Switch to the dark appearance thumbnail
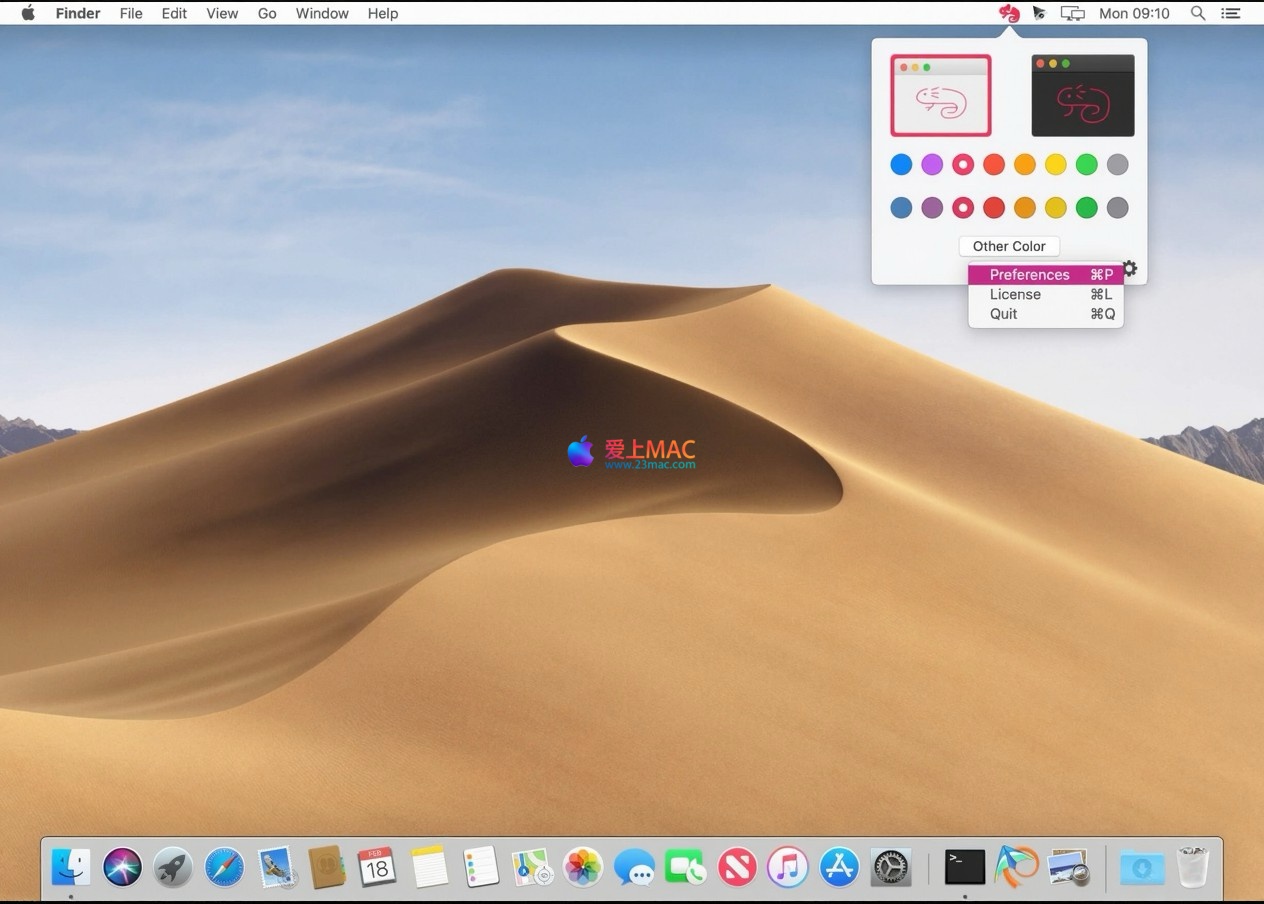 click(x=1083, y=96)
